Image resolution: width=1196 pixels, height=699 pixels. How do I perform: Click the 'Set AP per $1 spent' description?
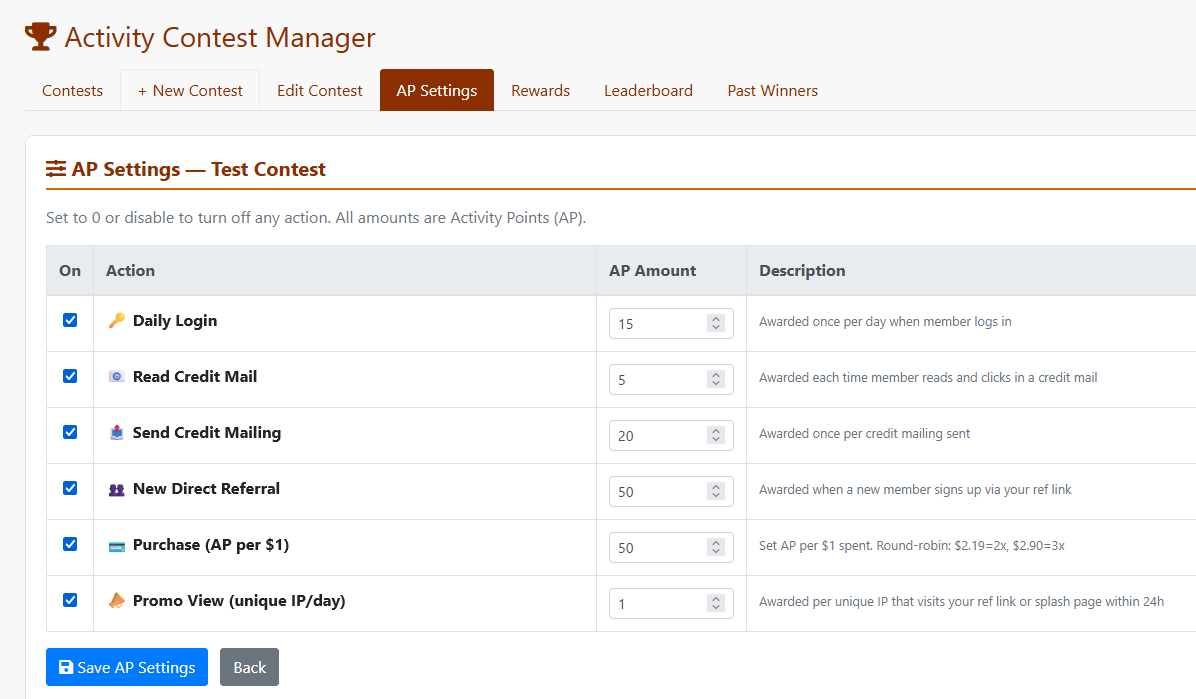pos(911,546)
